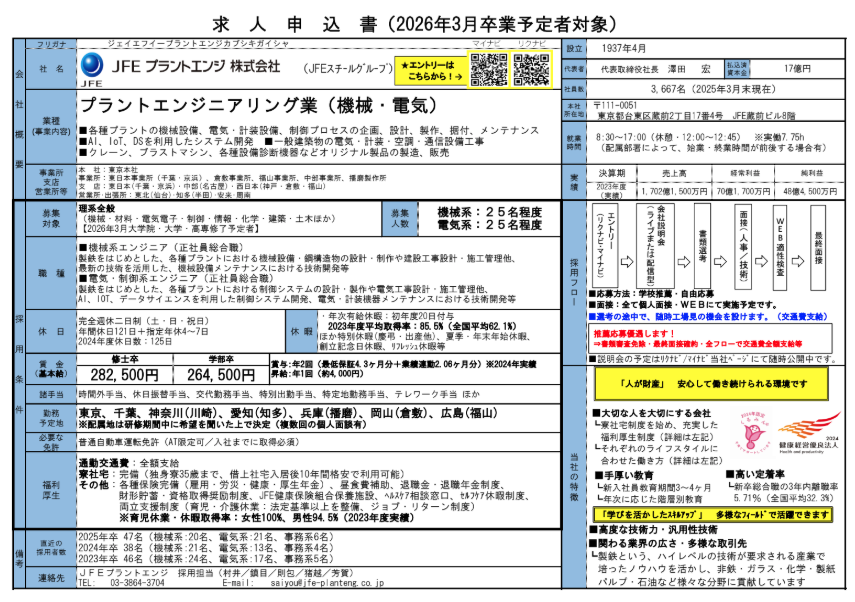Click the 勤務予定地 locations line starting 東京、千葉
The width and height of the screenshot is (855, 602).
coord(287,413)
